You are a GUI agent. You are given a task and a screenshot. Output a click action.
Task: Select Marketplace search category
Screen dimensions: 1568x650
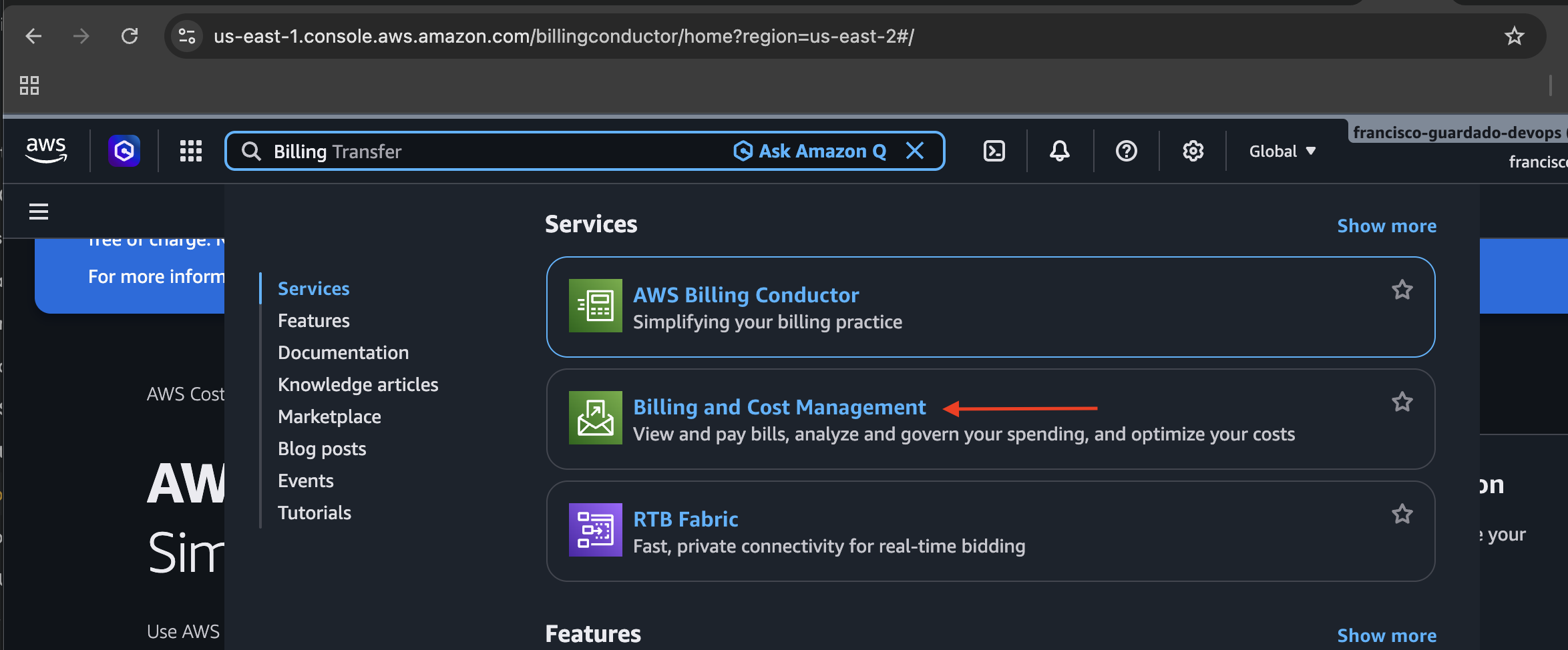pyautogui.click(x=329, y=416)
